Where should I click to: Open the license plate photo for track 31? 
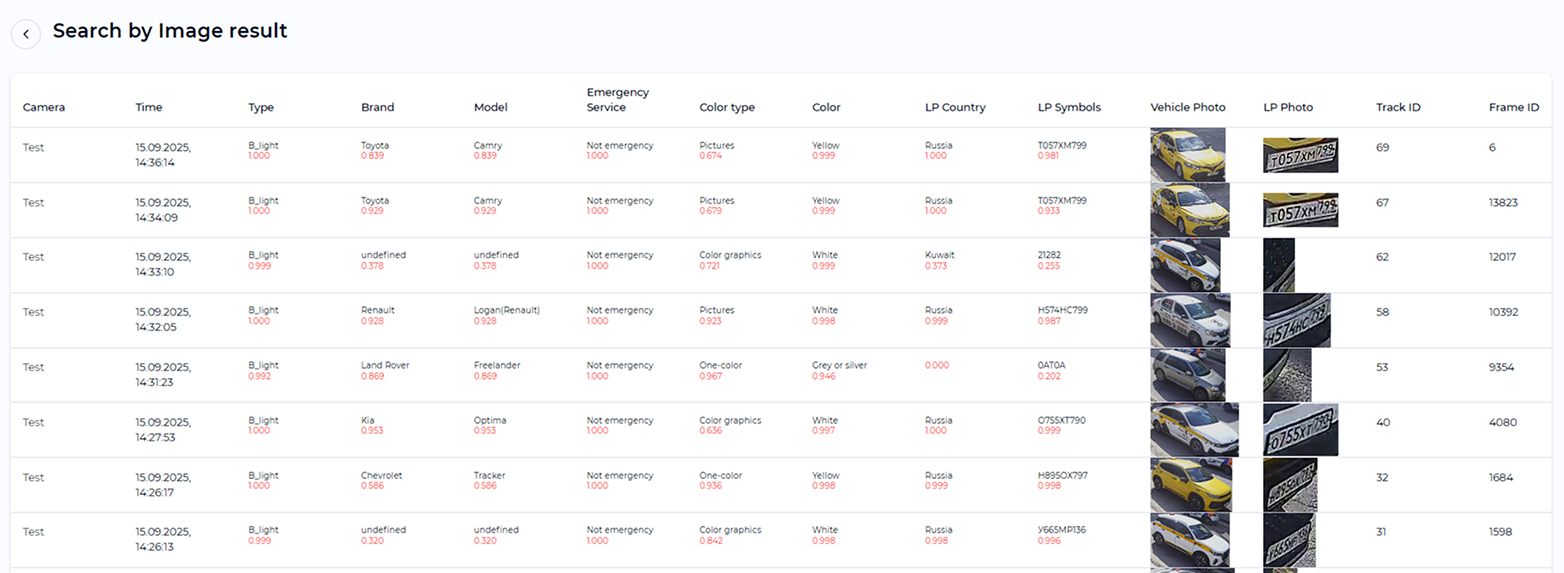(1289, 540)
